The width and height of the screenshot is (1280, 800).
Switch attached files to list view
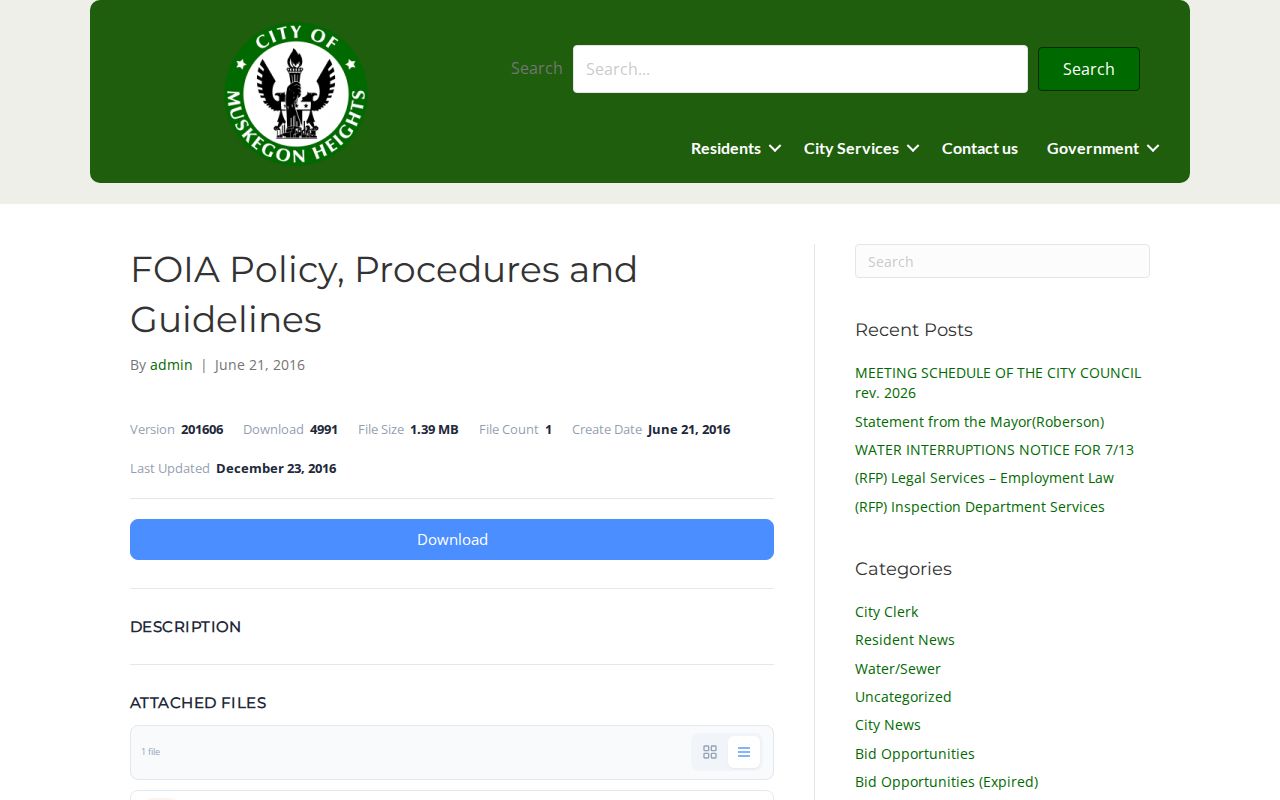(x=744, y=752)
